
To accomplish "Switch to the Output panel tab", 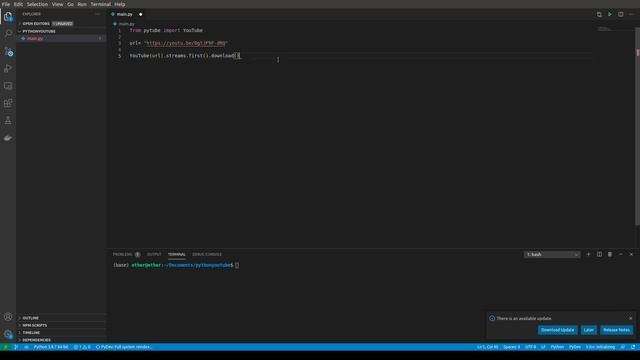I will pos(154,254).
